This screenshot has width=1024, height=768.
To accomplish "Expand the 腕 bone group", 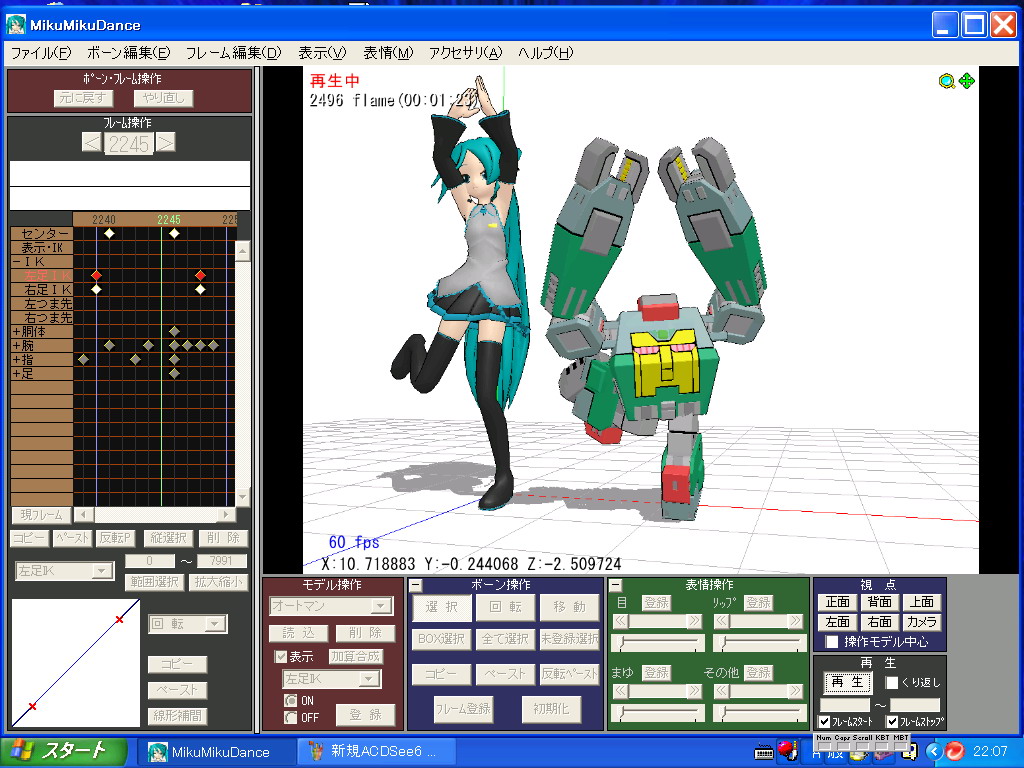I will point(16,345).
